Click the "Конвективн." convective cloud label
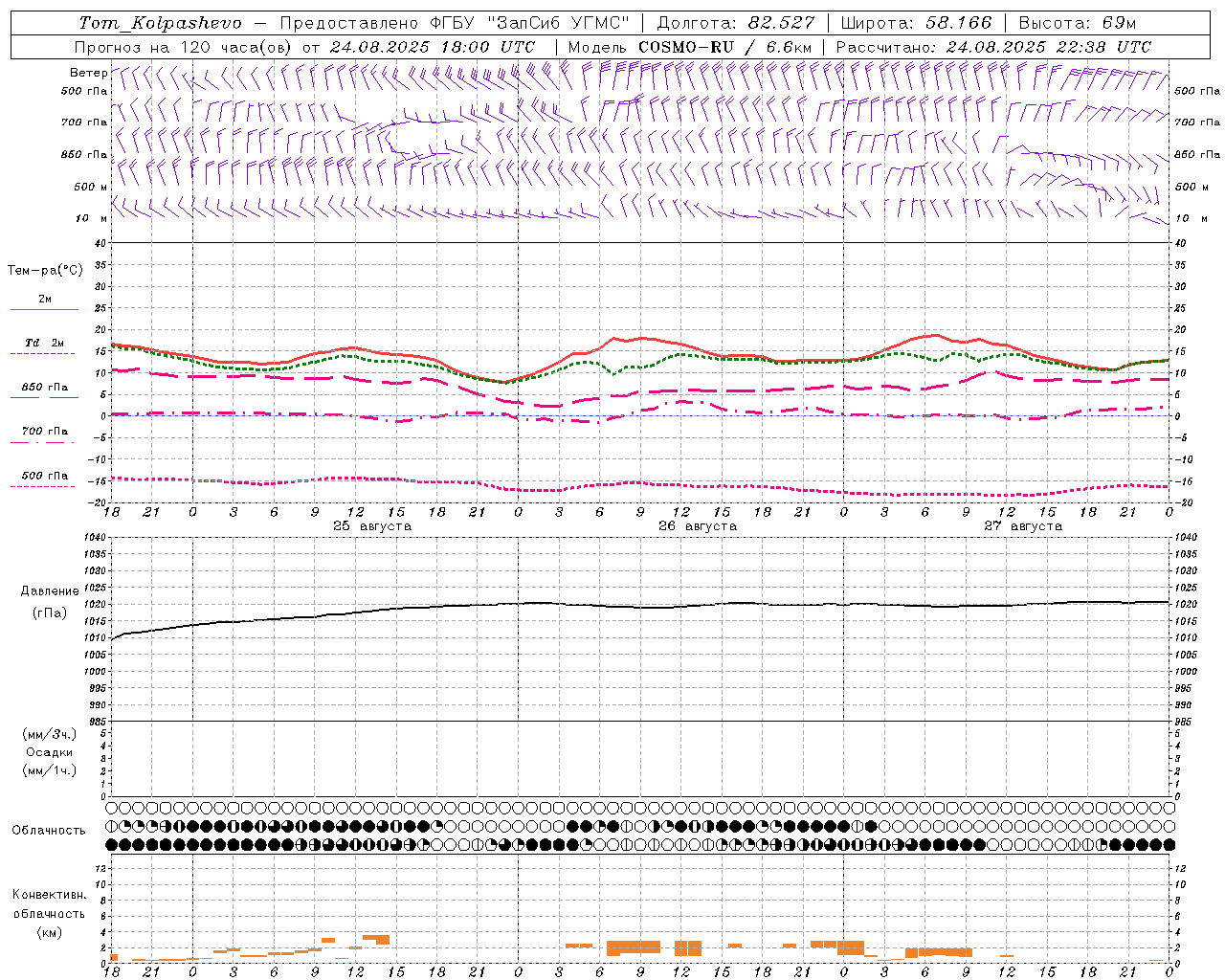This screenshot has width=1225, height=980. pos(49,895)
